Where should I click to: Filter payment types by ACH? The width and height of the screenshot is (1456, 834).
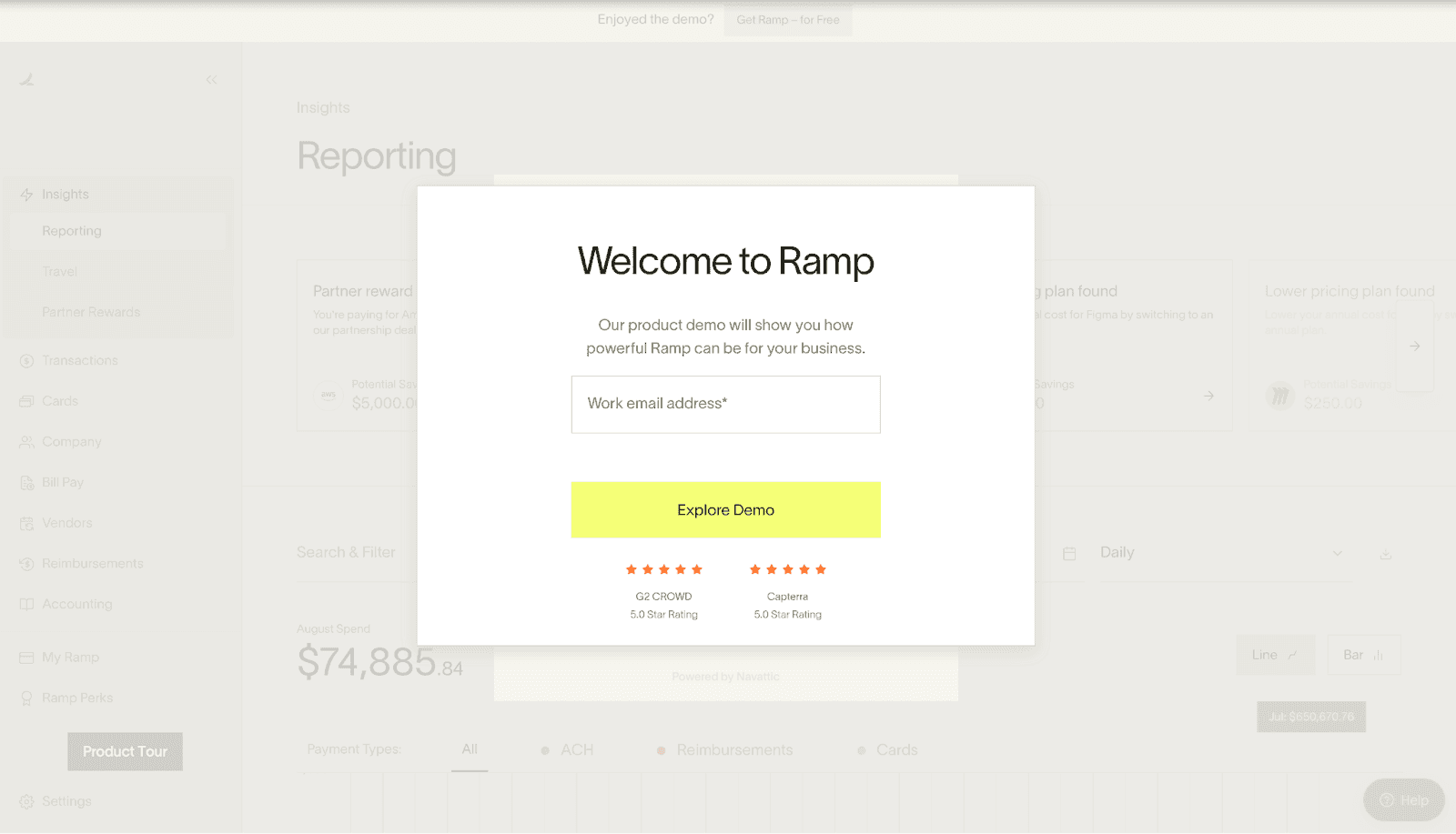point(567,750)
